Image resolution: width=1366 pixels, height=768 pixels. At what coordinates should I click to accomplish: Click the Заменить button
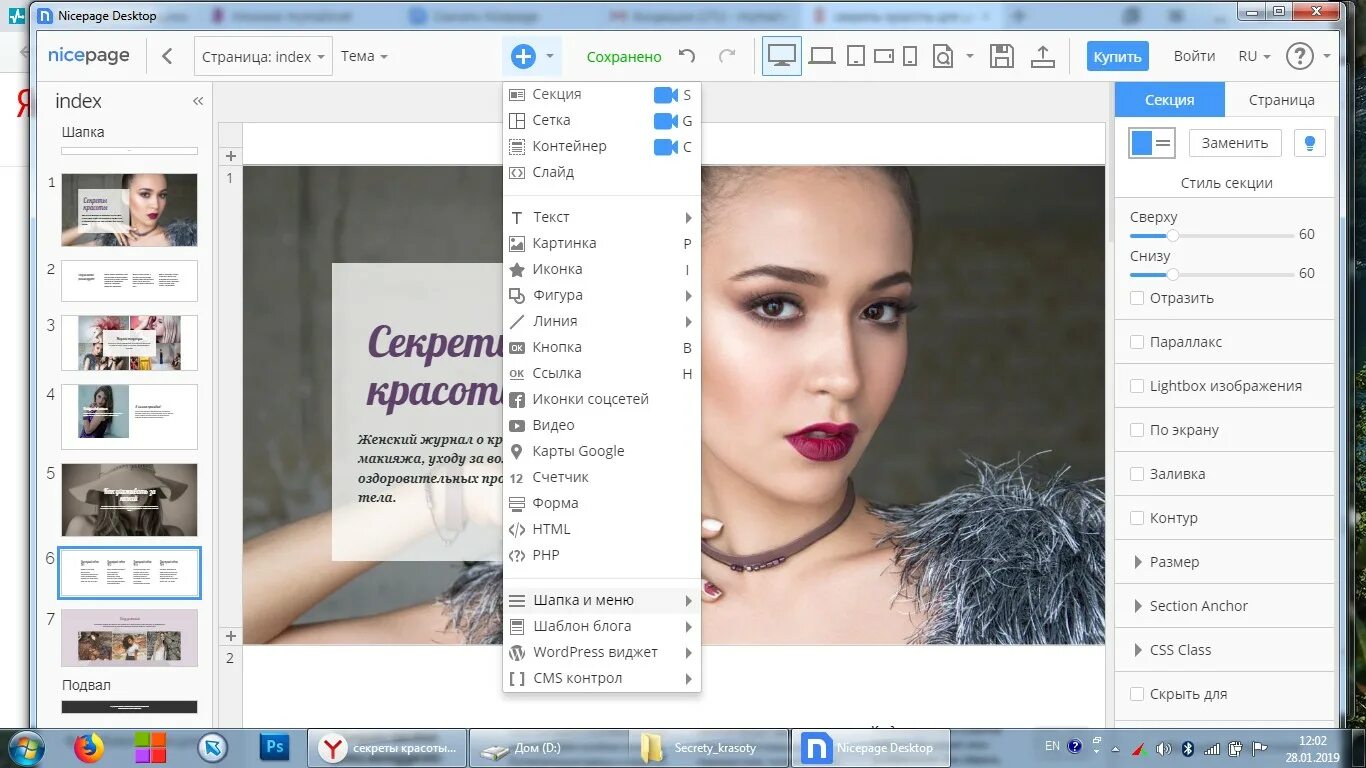(1235, 143)
